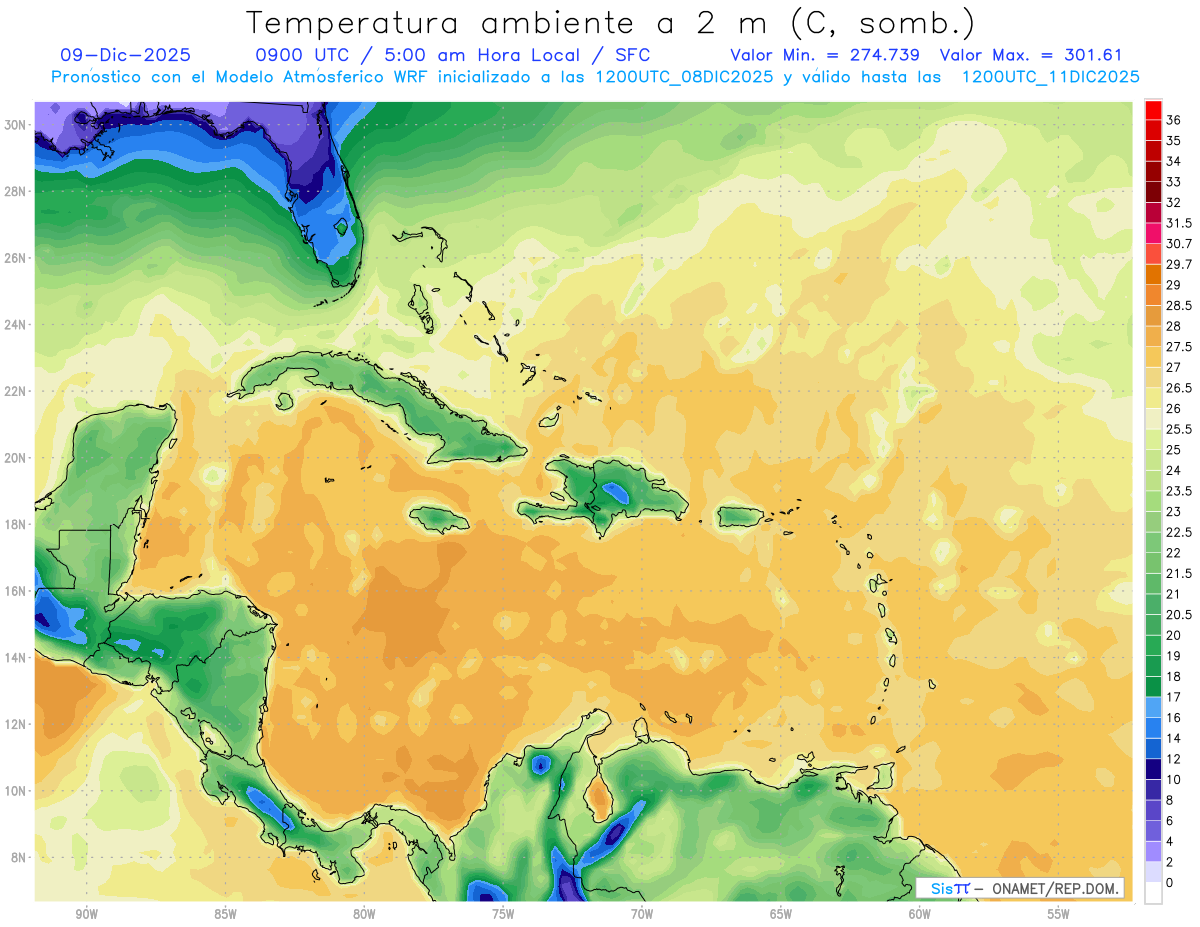
Task: Select the "Valor Min. = 274.739" readout
Action: (x=825, y=55)
